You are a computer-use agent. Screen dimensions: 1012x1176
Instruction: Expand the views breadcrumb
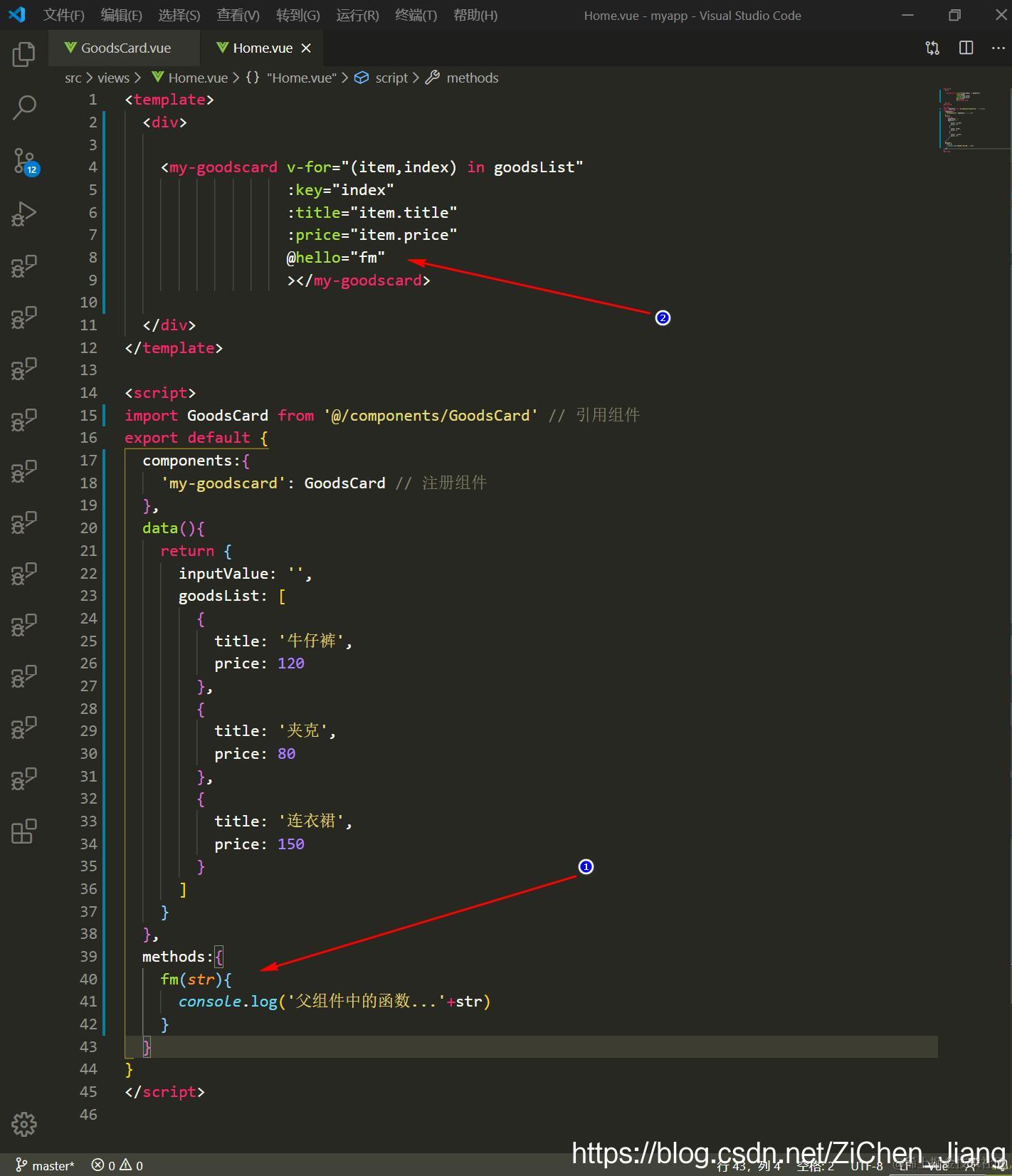point(113,78)
